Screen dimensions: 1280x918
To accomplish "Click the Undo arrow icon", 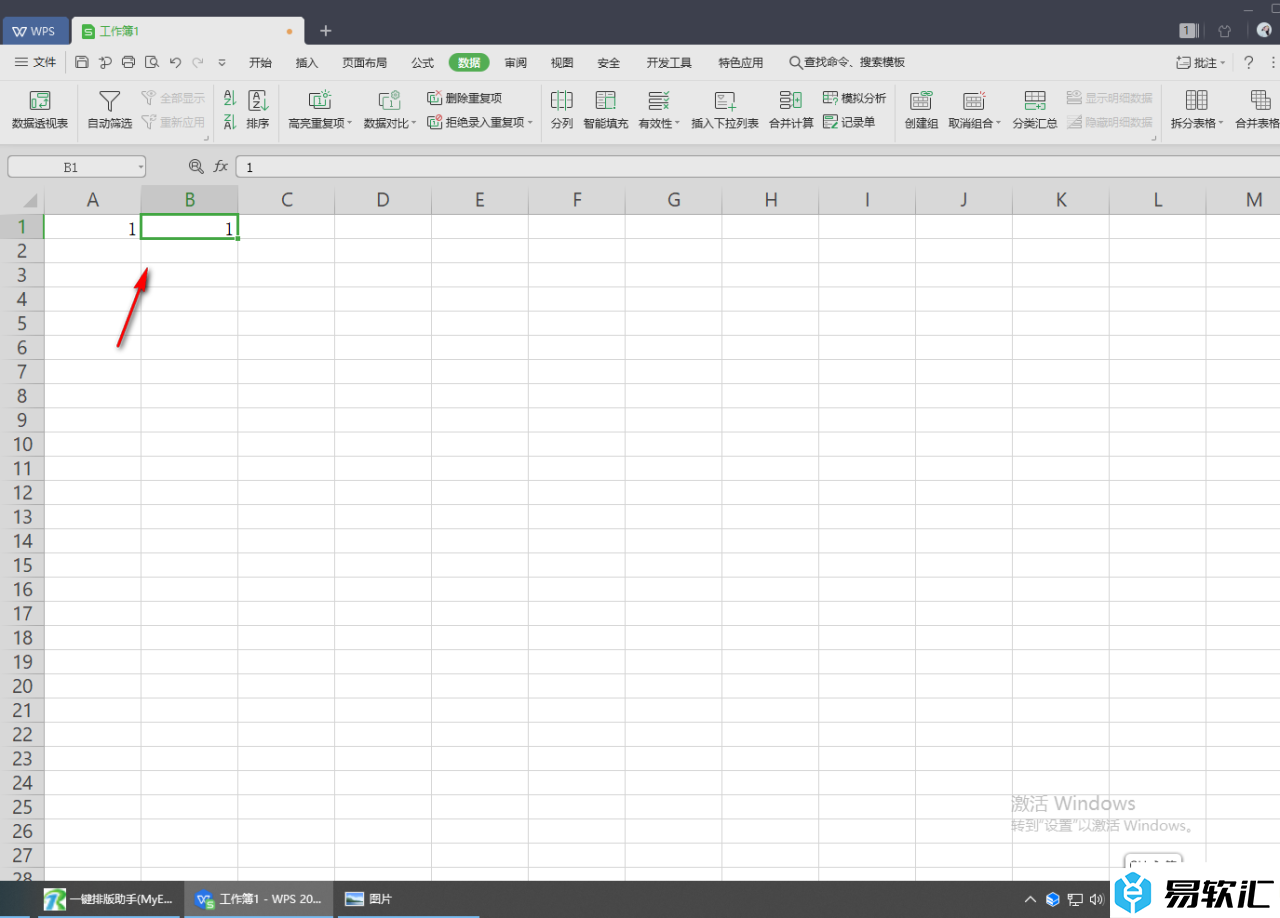I will (x=175, y=62).
